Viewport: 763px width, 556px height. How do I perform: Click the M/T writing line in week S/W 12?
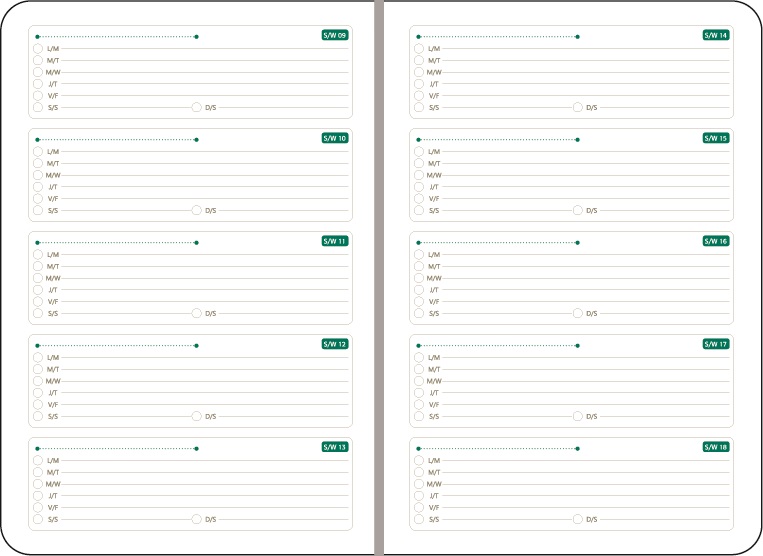click(205, 369)
